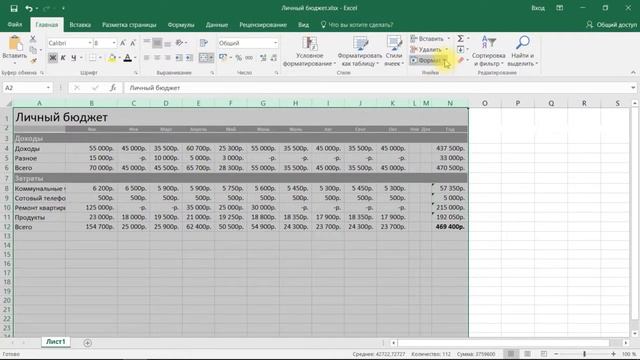The image size is (640, 360).
Task: Adjust the zoom slider handle
Action: click(x=584, y=354)
